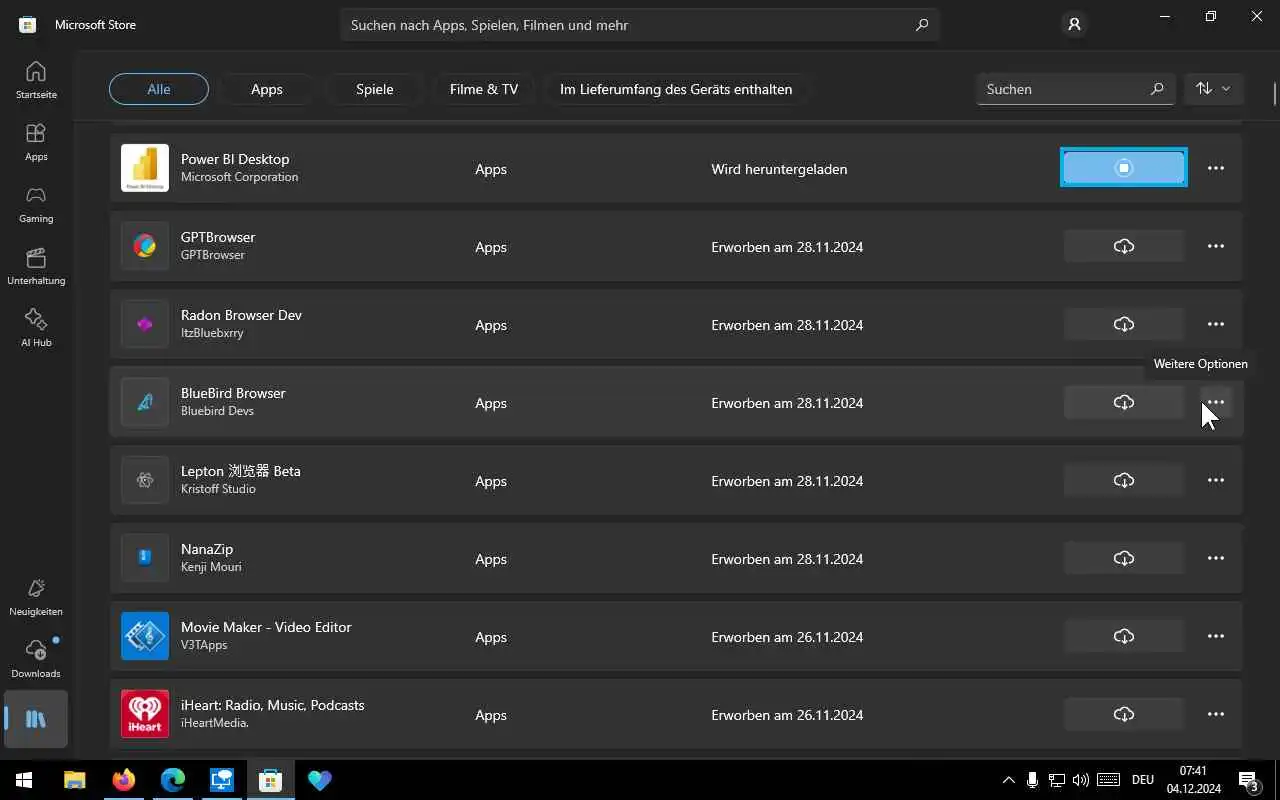Open the user account profile icon
Viewport: 1280px width, 800px height.
point(1074,24)
